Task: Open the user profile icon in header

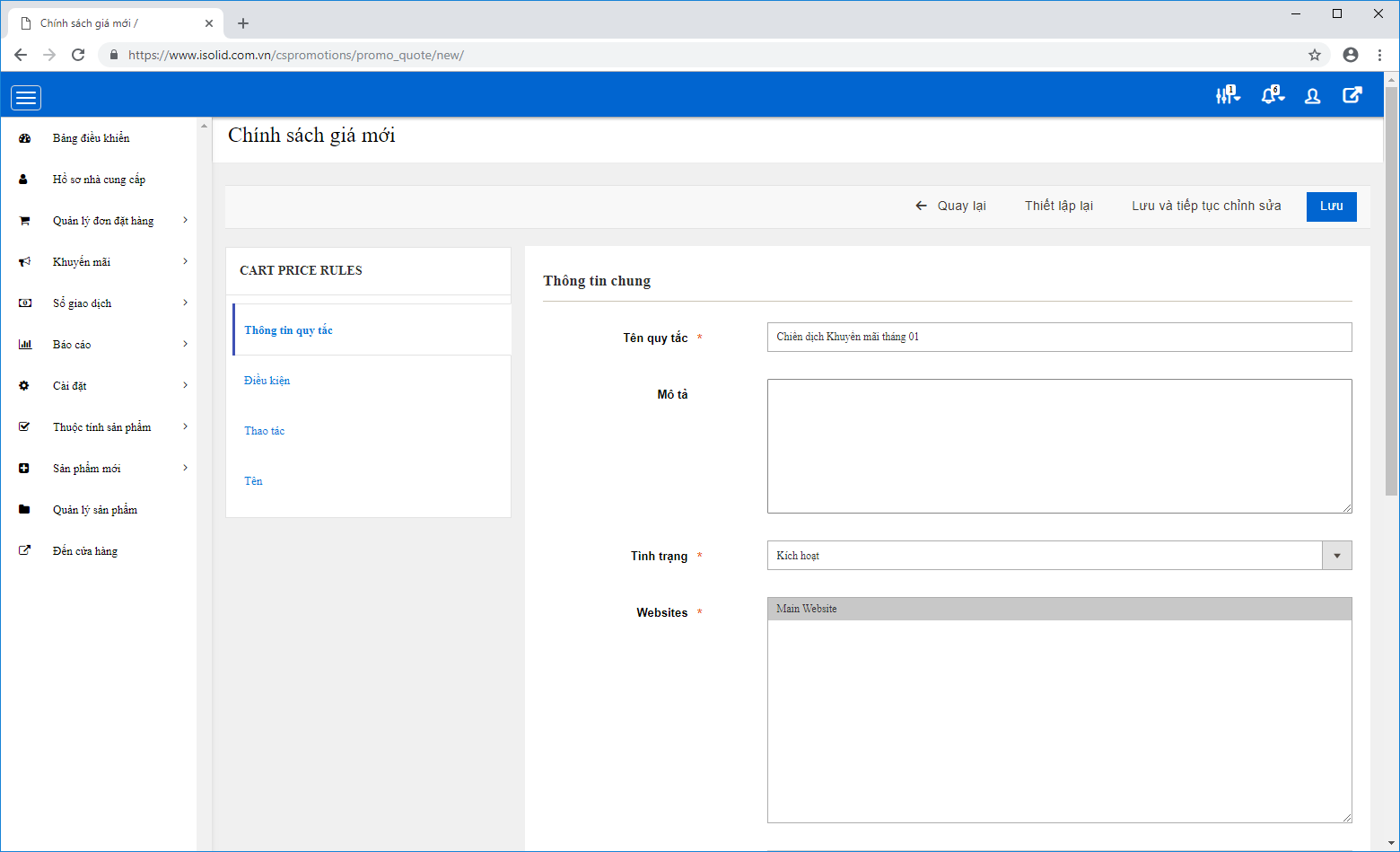Action: [1312, 96]
